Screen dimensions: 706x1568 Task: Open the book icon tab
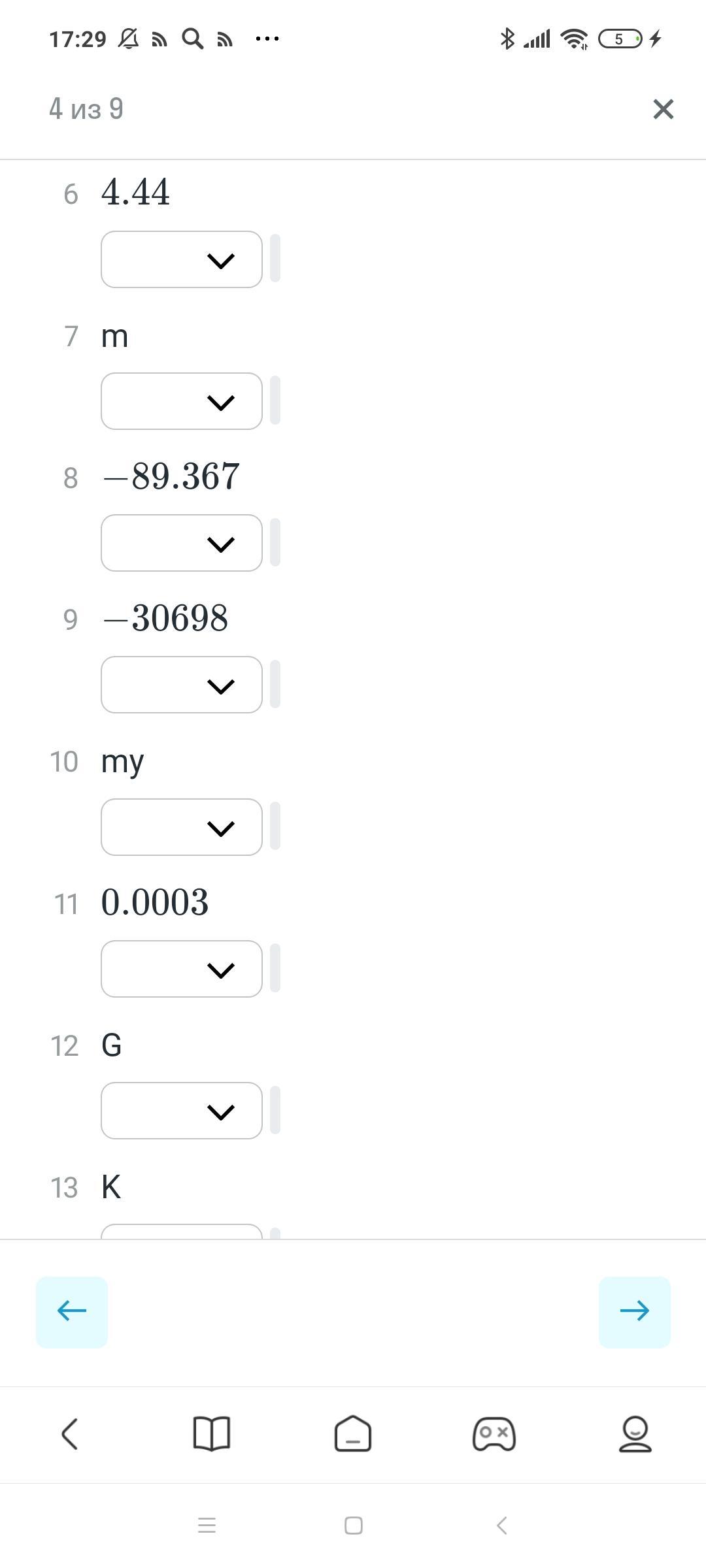[212, 1434]
